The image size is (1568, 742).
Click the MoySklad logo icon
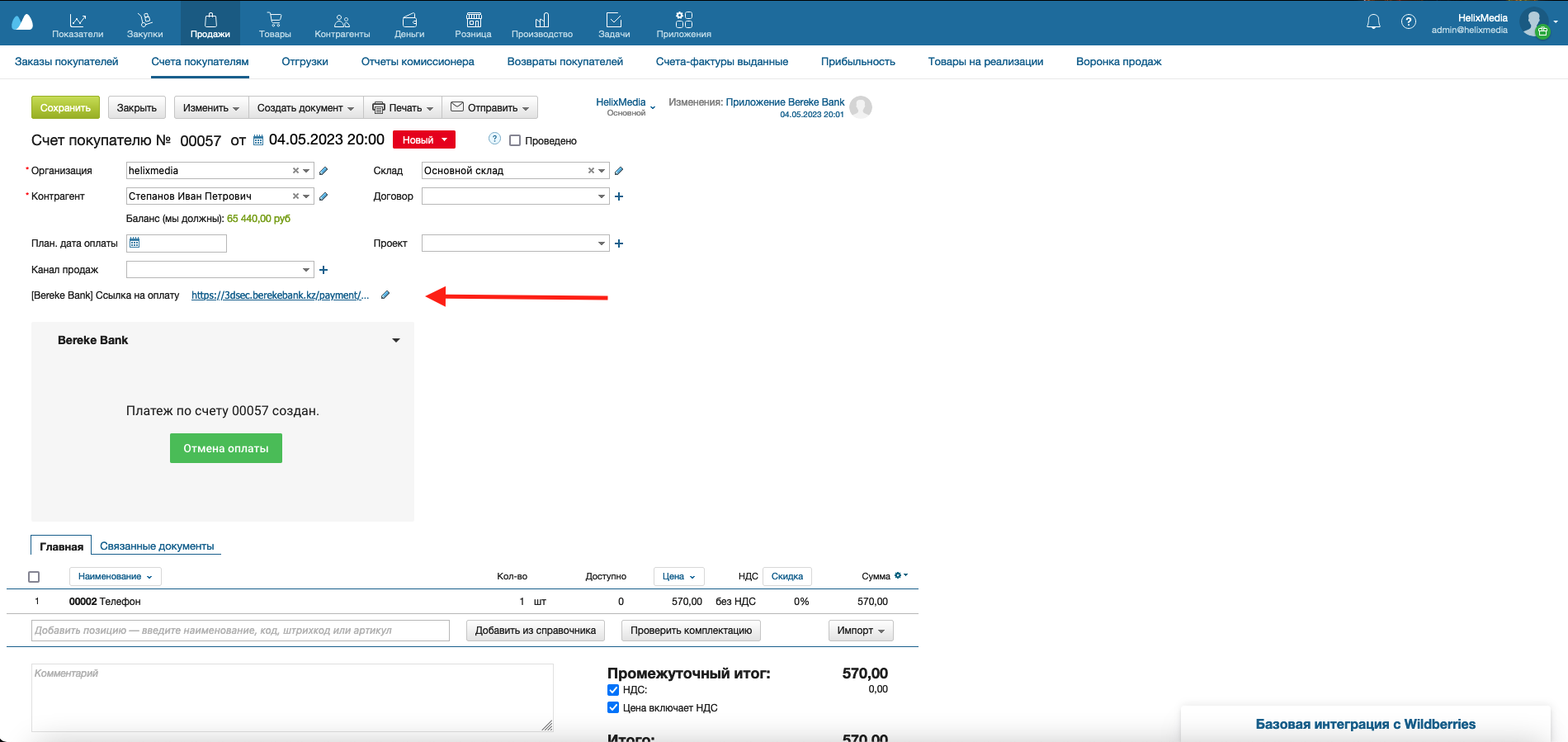click(x=22, y=22)
